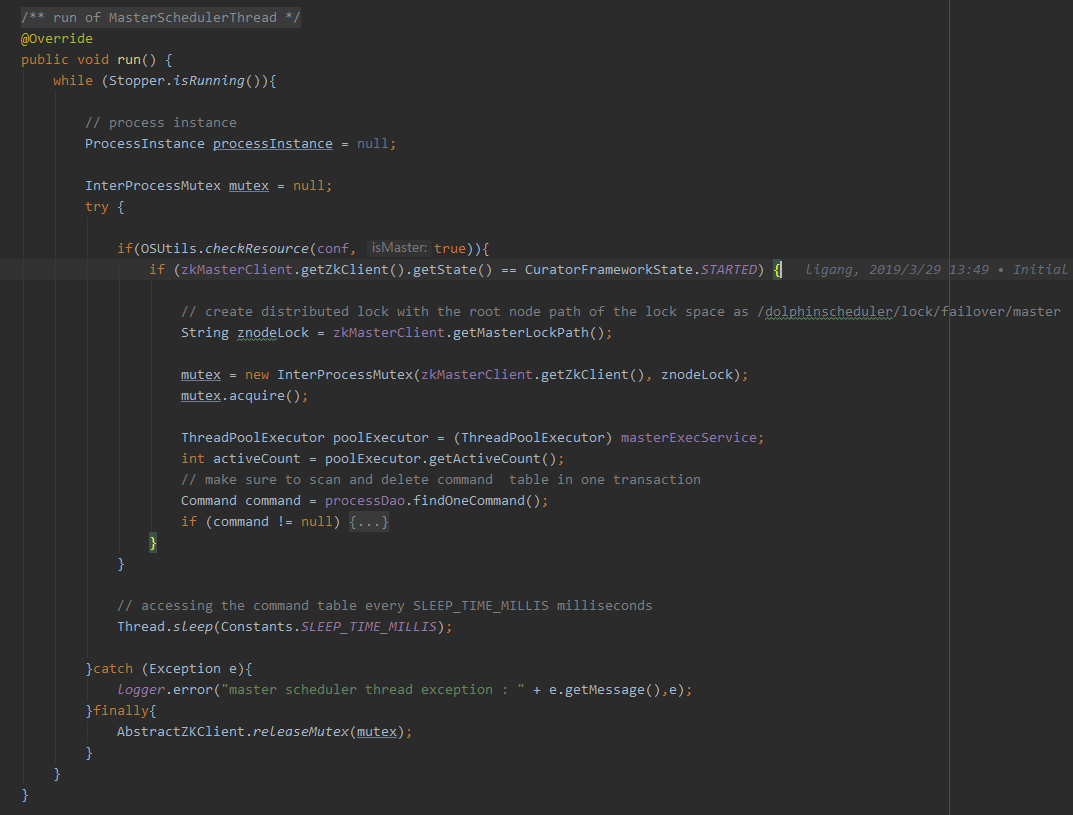Click the Stopper class name
Viewport: 1073px width, 815px height.
(x=137, y=81)
